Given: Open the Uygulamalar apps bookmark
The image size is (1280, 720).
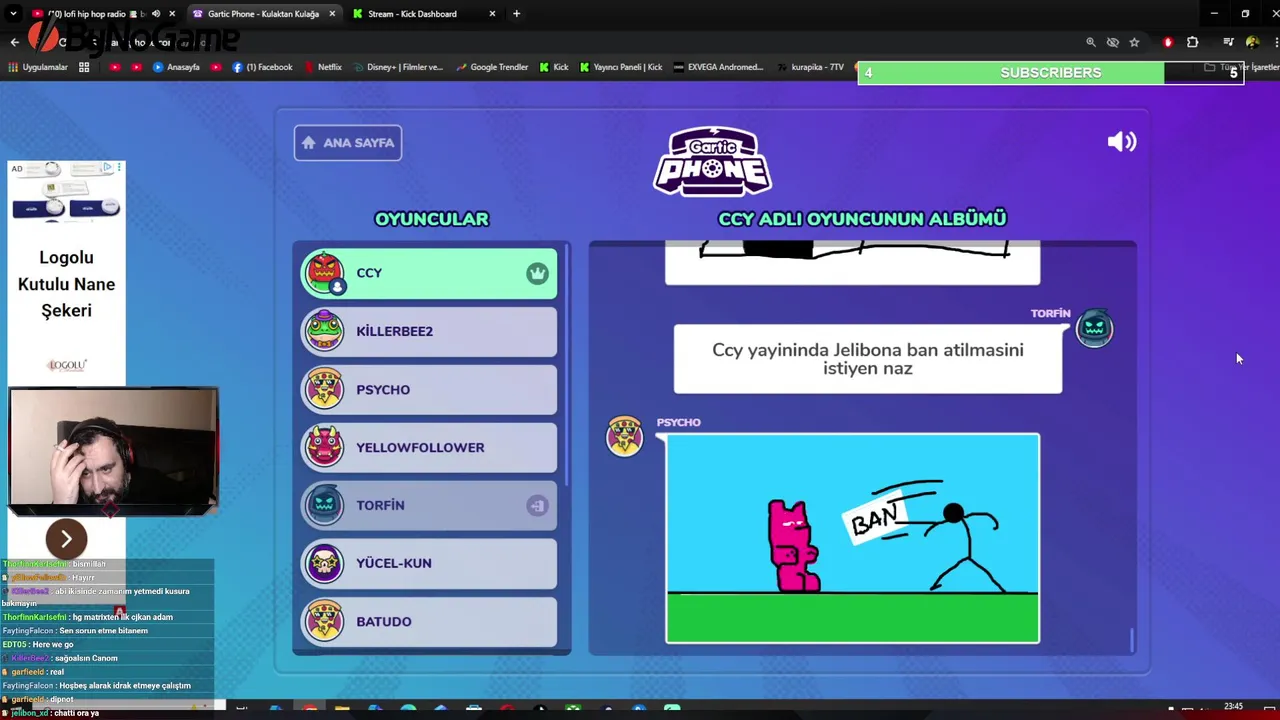Looking at the screenshot, I should pos(38,67).
